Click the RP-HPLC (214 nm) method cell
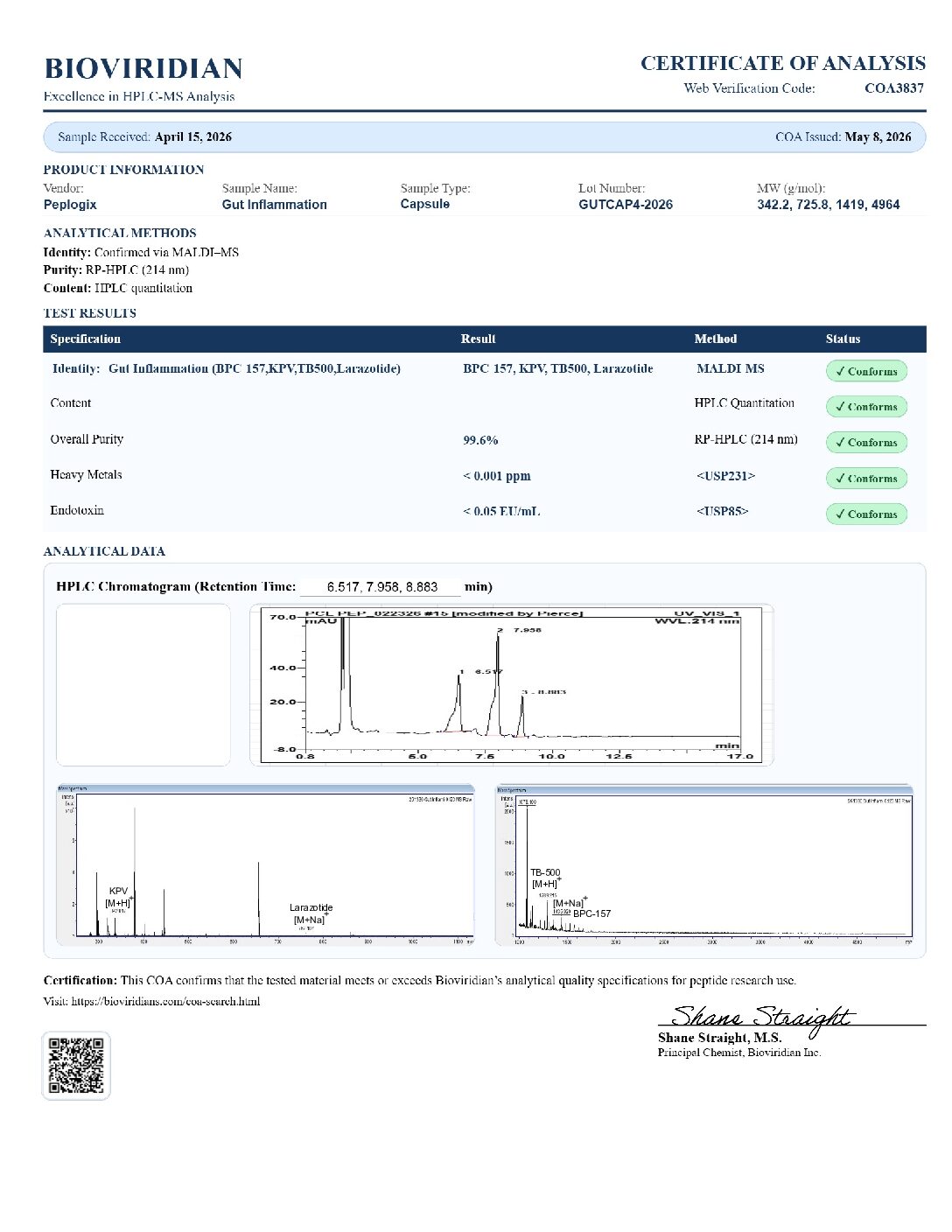Screen dimensions: 952x1232 pos(746,439)
